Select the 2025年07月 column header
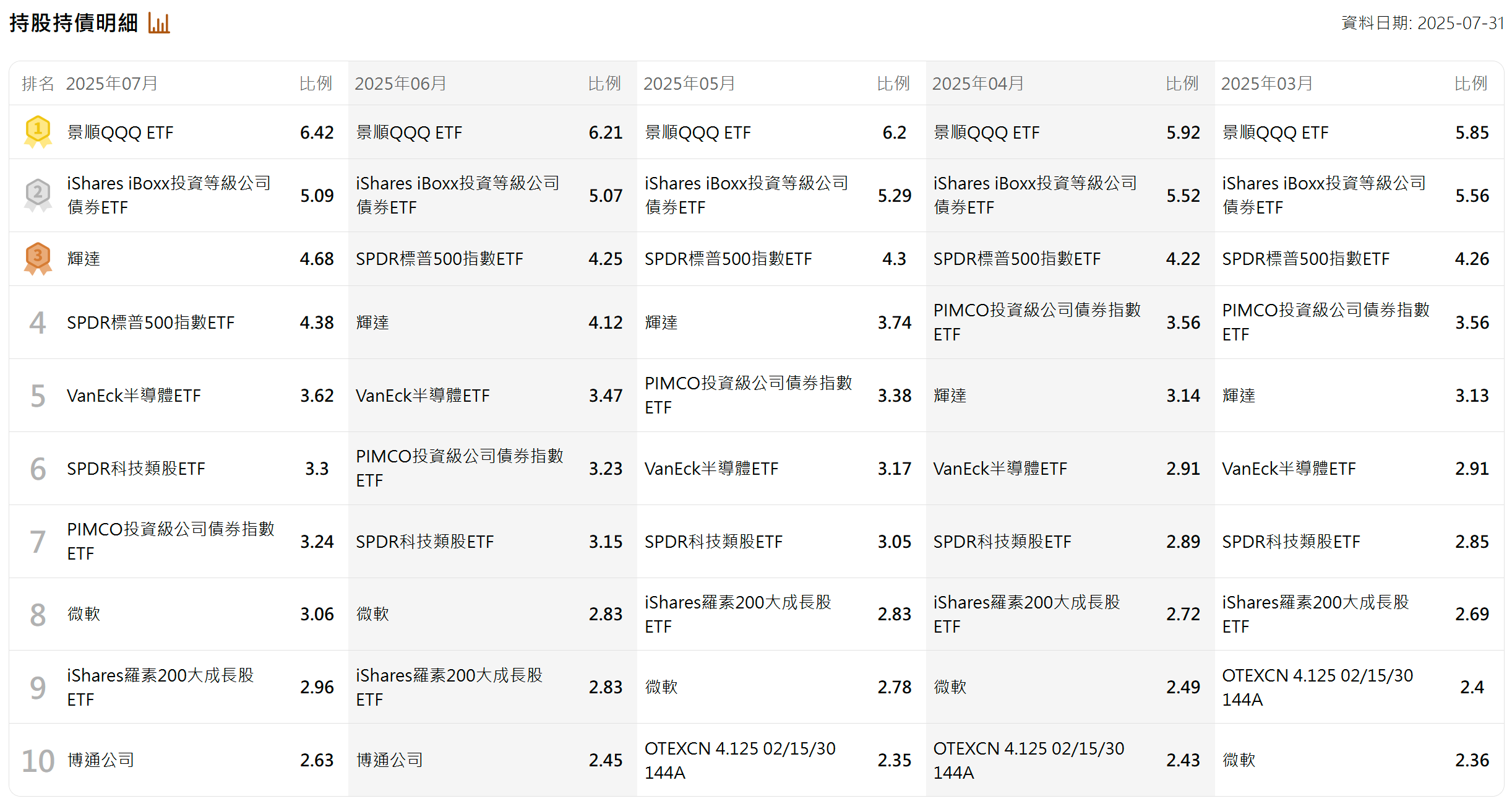The image size is (1512, 801). (x=112, y=82)
